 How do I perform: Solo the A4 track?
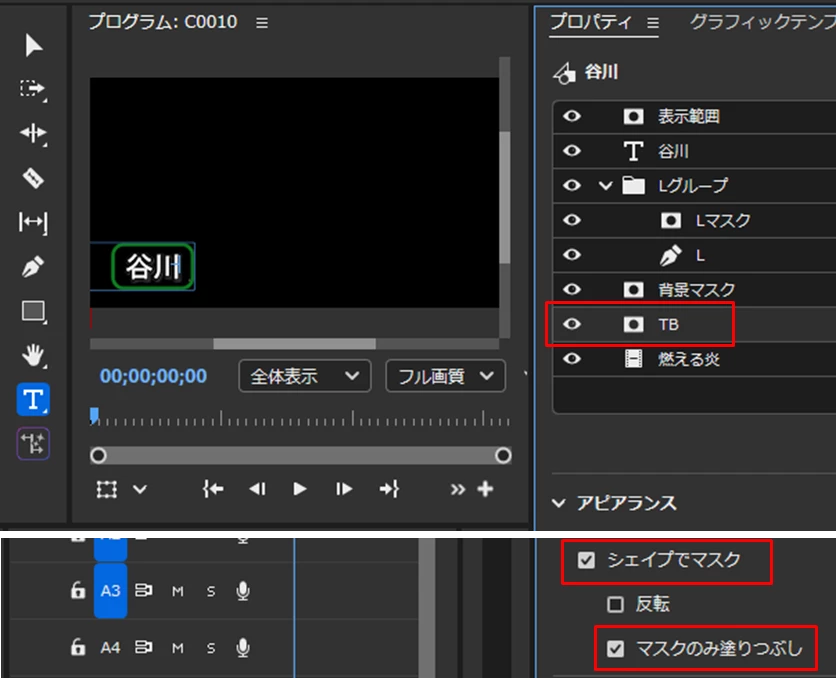(x=211, y=648)
